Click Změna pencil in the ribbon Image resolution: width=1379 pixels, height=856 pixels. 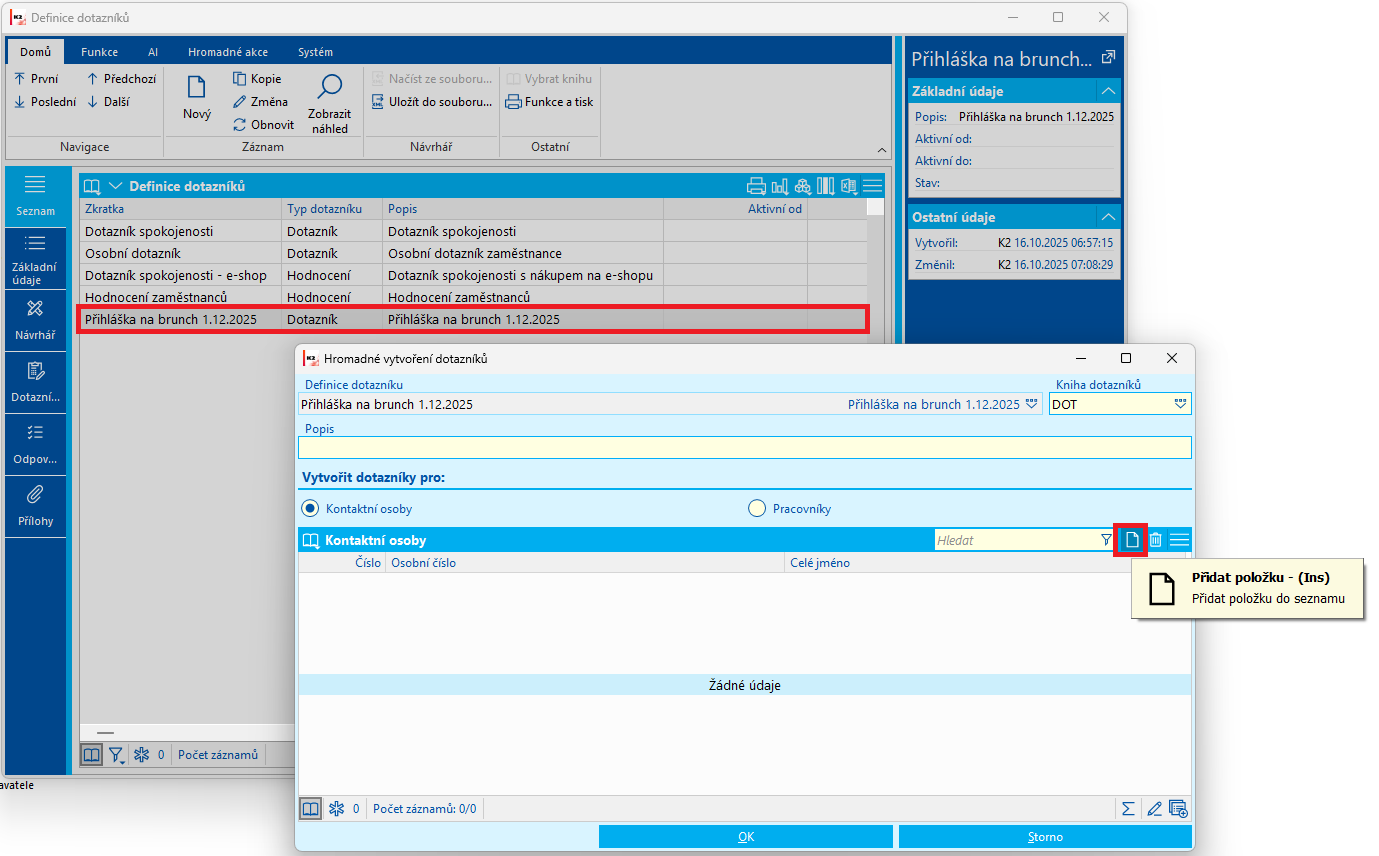coord(261,102)
